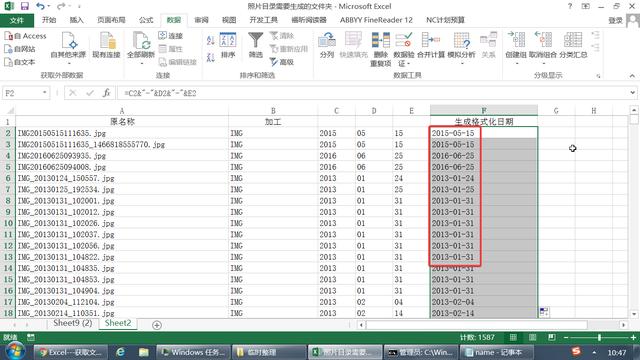Click the insert function fx icon

107,93
